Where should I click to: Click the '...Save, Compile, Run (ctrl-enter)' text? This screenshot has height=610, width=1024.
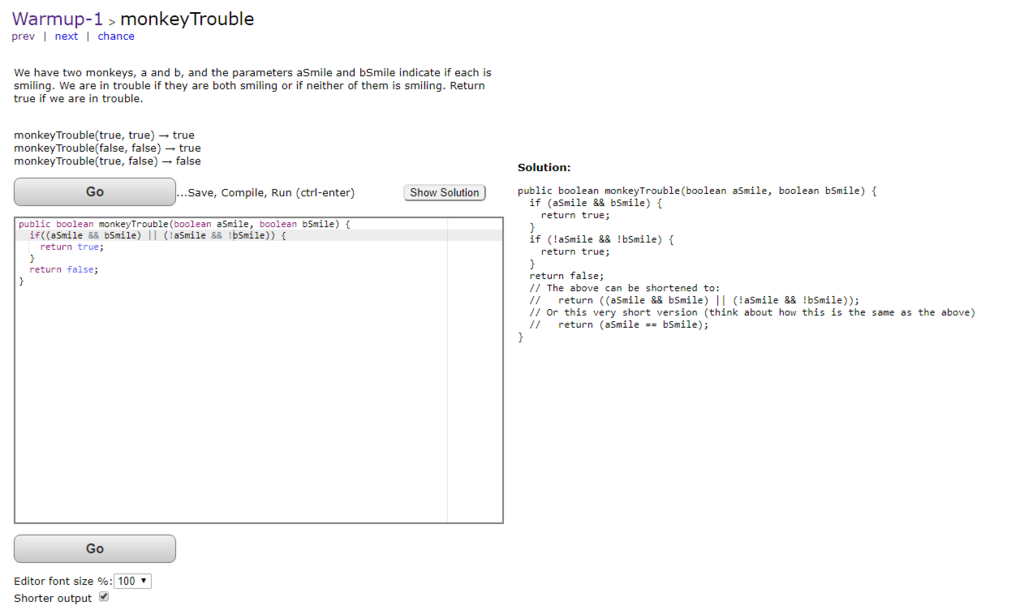[266, 193]
